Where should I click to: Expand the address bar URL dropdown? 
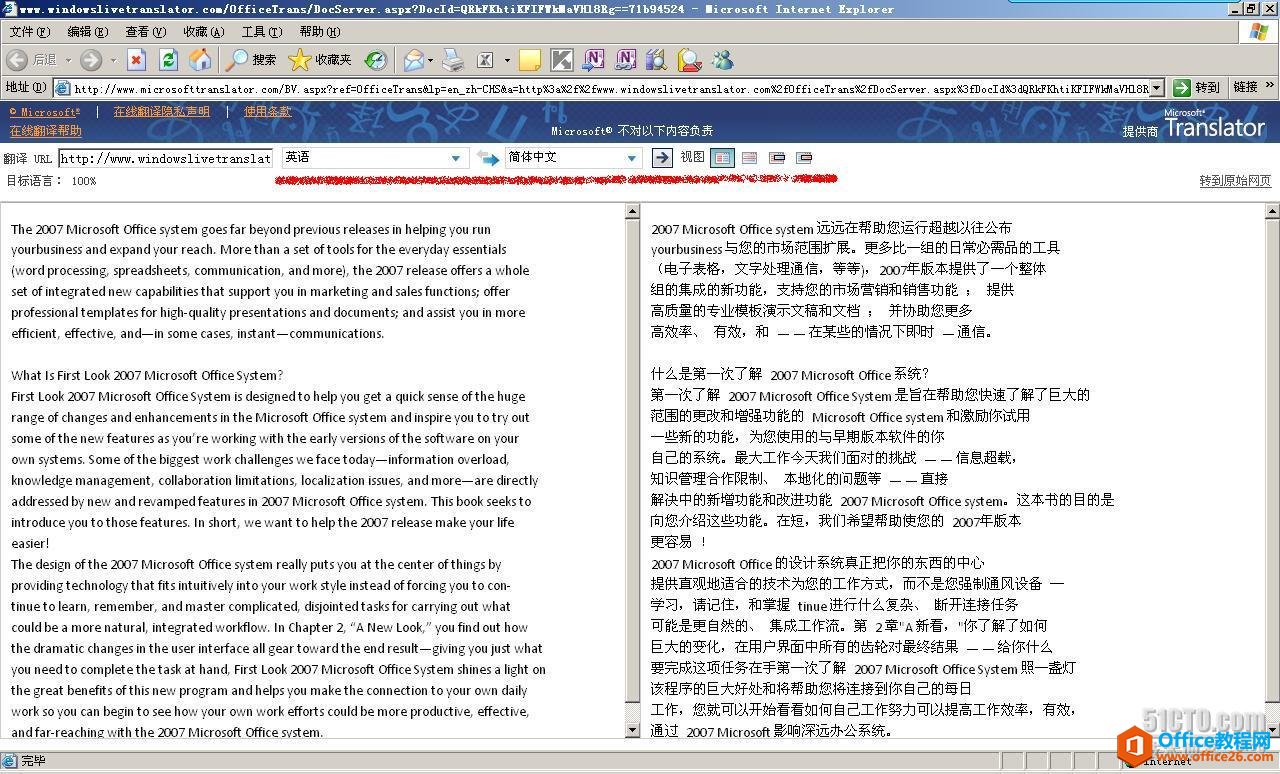(x=1157, y=88)
